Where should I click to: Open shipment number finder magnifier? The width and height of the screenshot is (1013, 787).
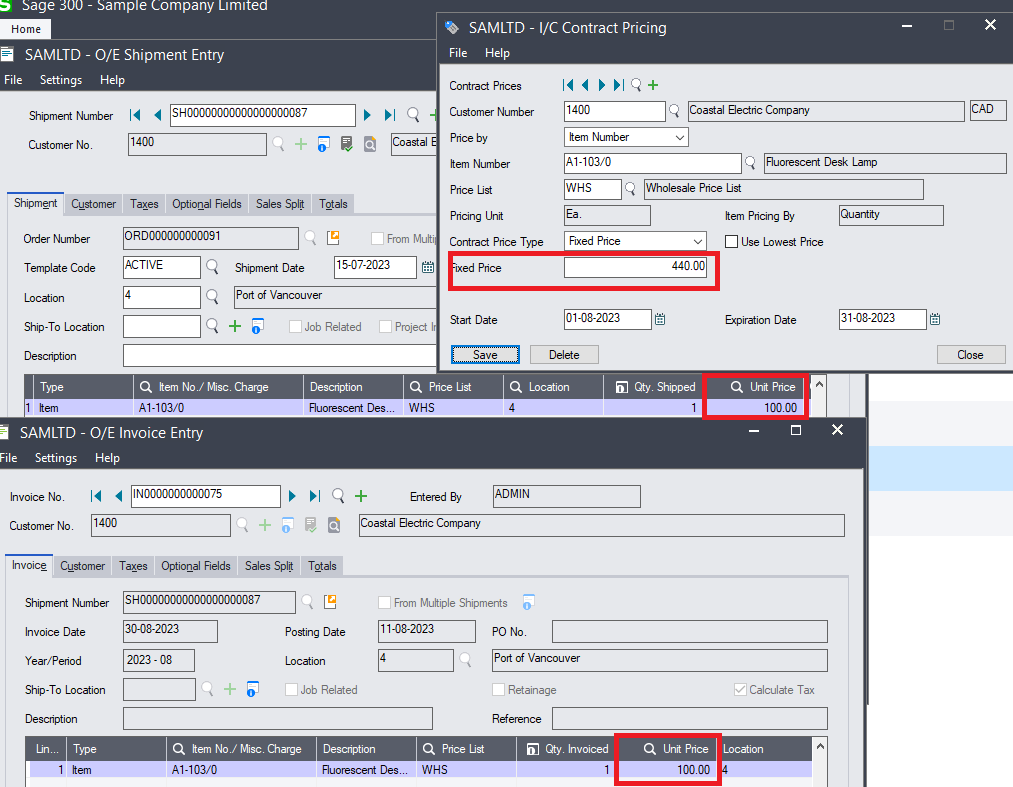pyautogui.click(x=413, y=115)
